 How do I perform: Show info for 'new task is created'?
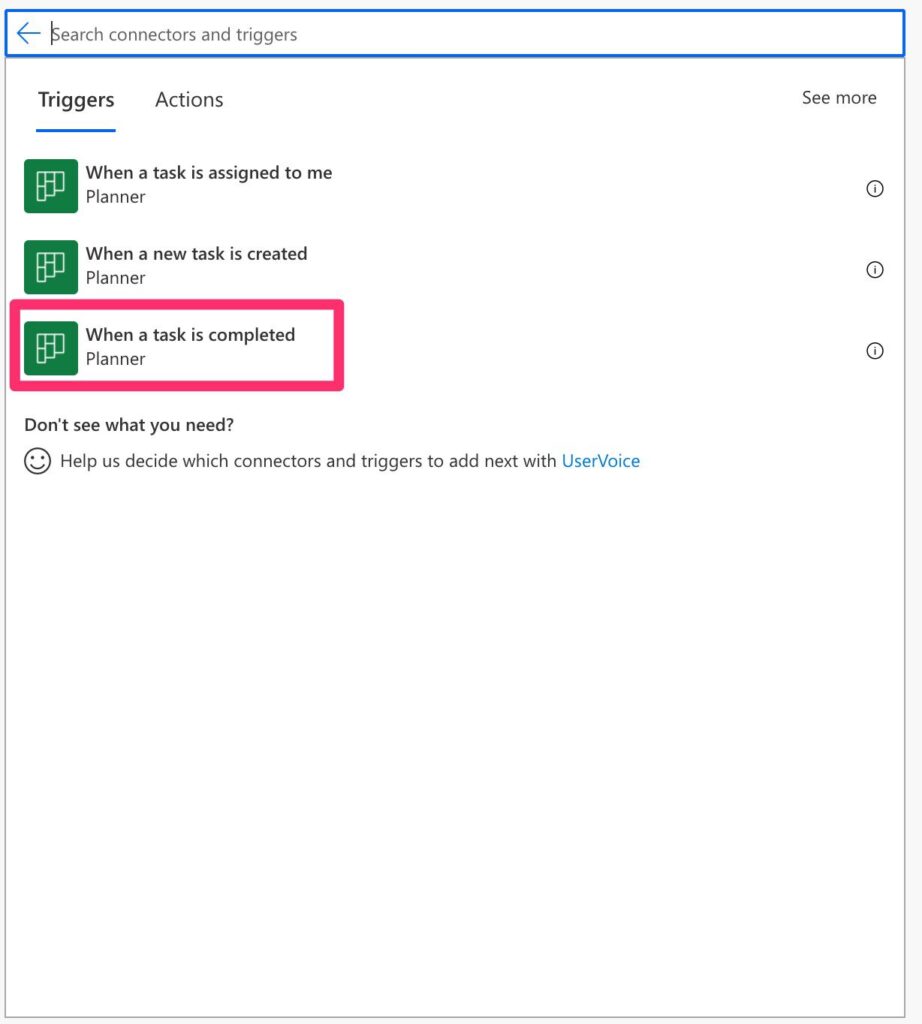[x=874, y=270]
